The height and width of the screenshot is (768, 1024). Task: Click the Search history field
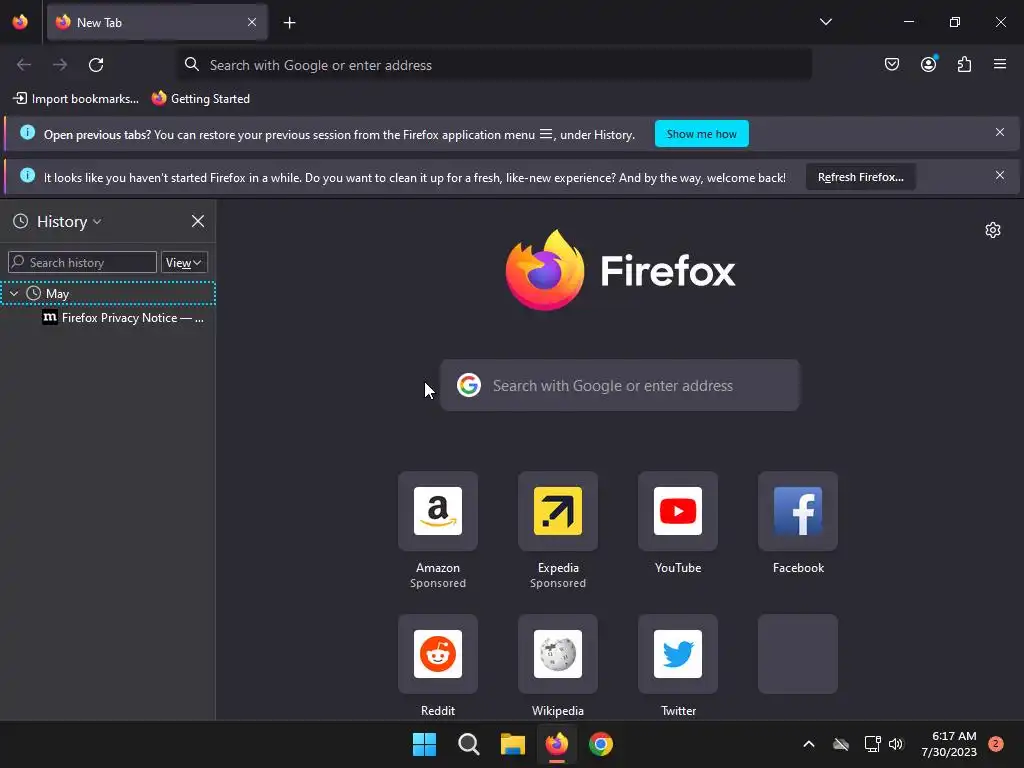click(x=82, y=263)
